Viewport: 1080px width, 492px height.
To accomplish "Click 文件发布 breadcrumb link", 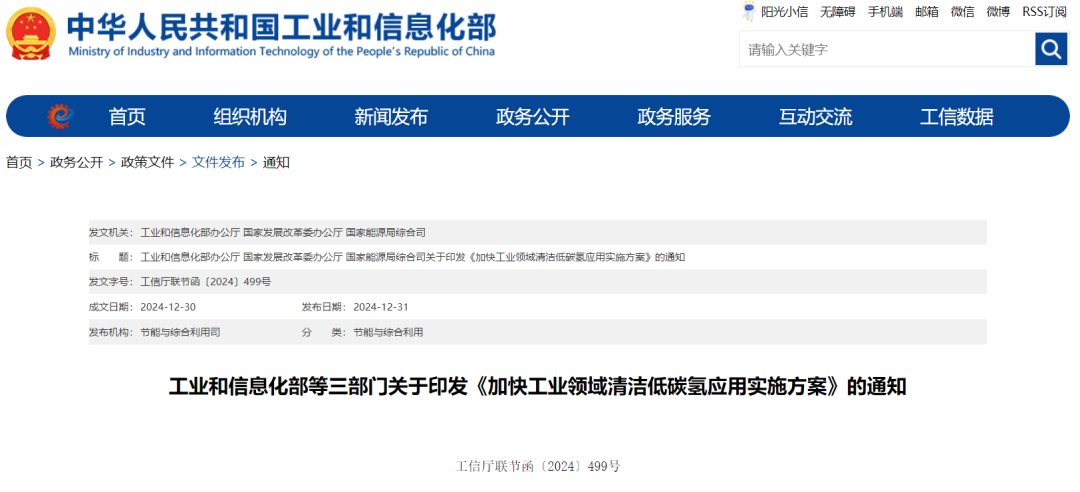I will (x=218, y=163).
